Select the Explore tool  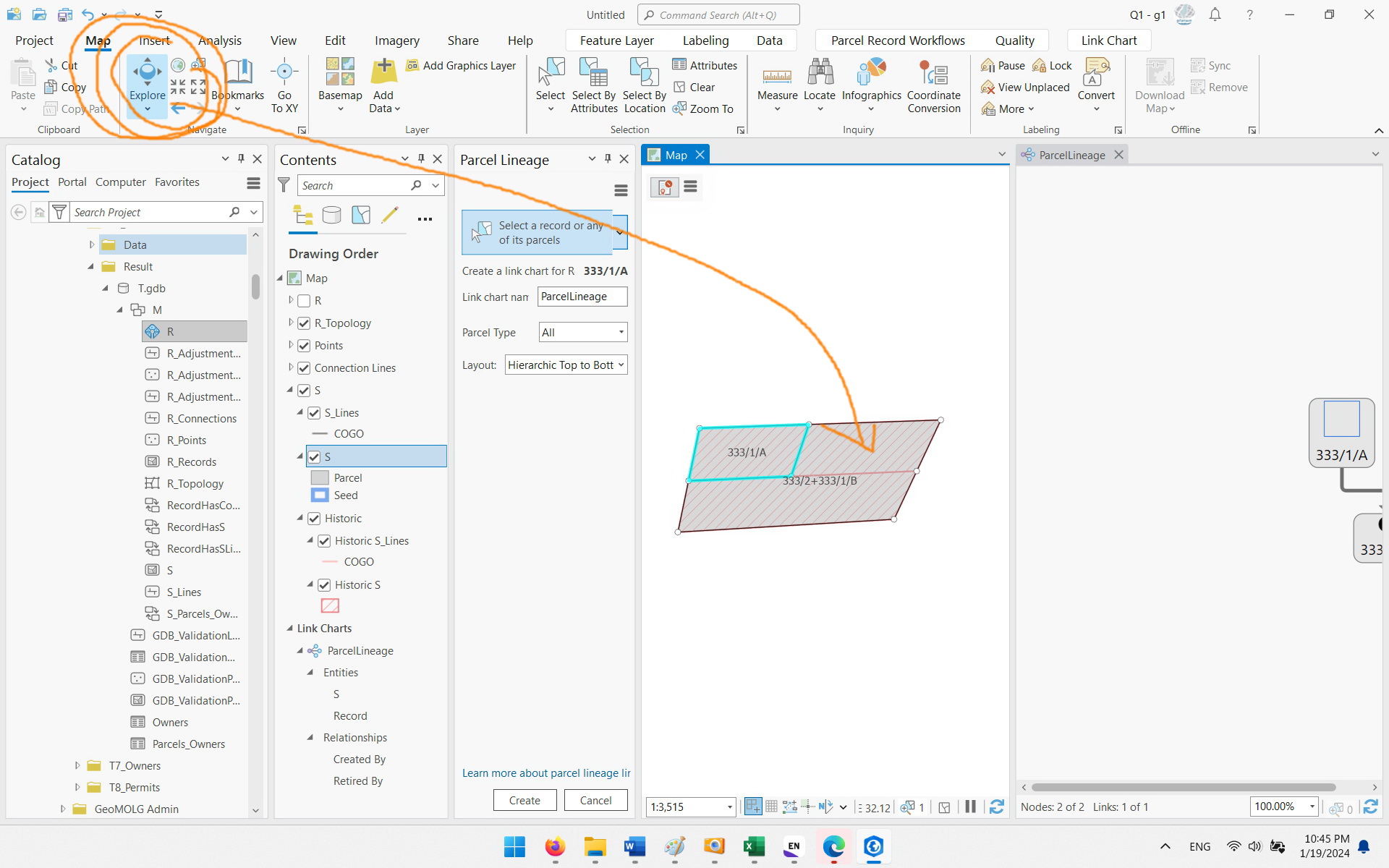point(147,80)
